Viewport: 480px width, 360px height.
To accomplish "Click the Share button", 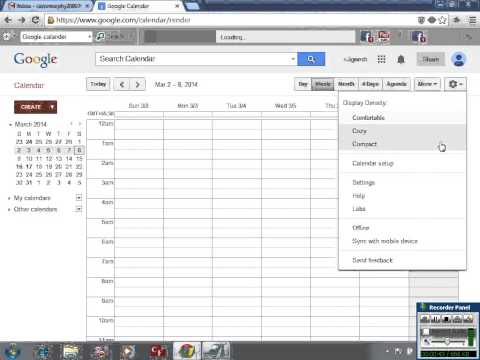I will coord(430,59).
